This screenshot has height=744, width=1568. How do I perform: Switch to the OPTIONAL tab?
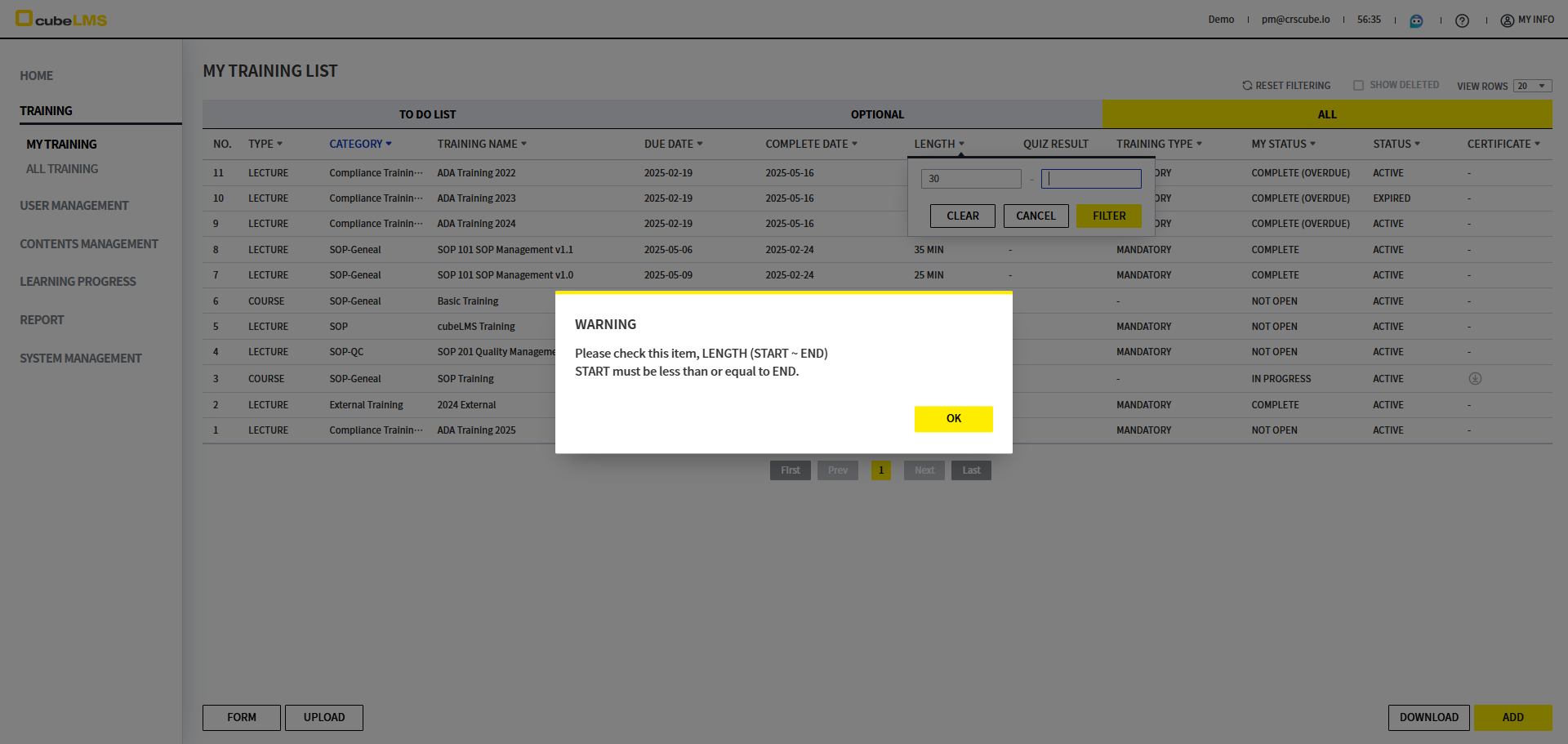tap(877, 114)
